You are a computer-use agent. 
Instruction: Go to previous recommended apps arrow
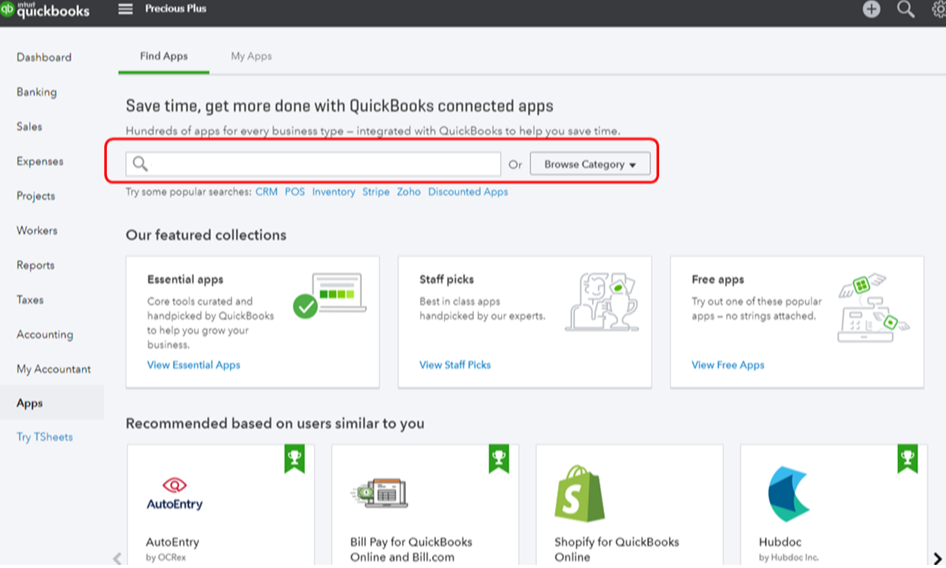pyautogui.click(x=117, y=558)
